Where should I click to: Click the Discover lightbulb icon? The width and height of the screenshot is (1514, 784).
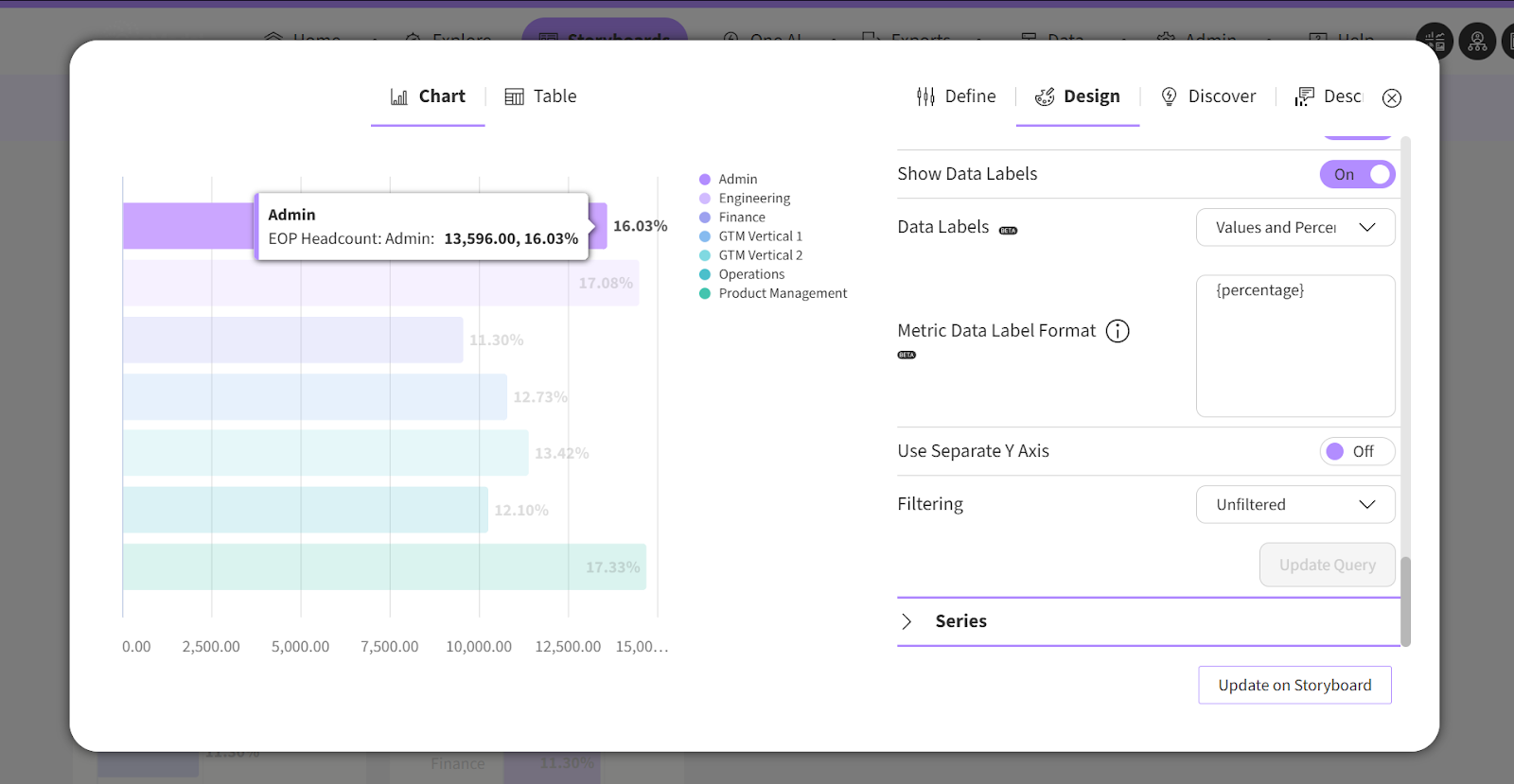tap(1169, 96)
